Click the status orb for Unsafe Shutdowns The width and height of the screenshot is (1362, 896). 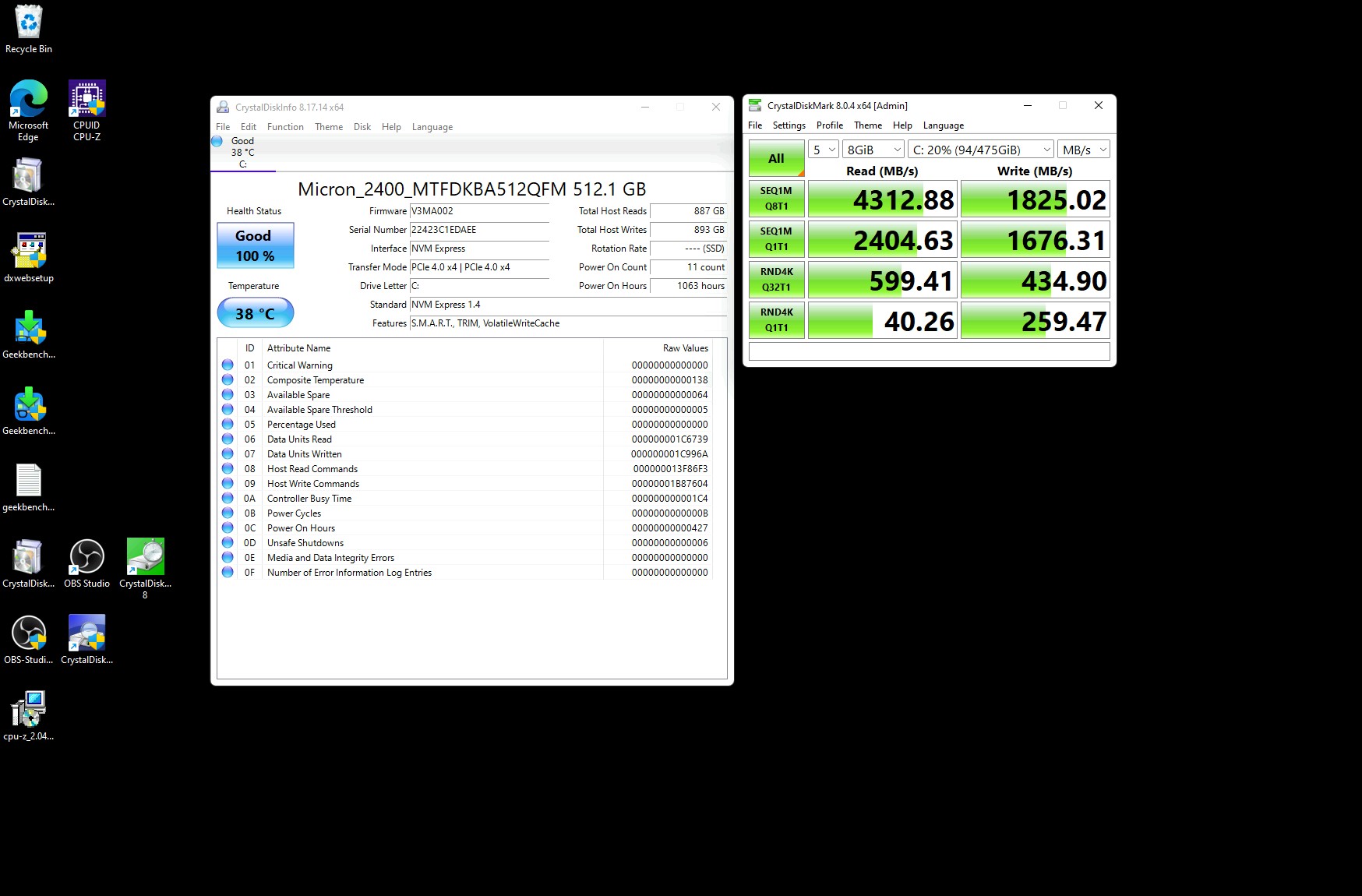[228, 542]
